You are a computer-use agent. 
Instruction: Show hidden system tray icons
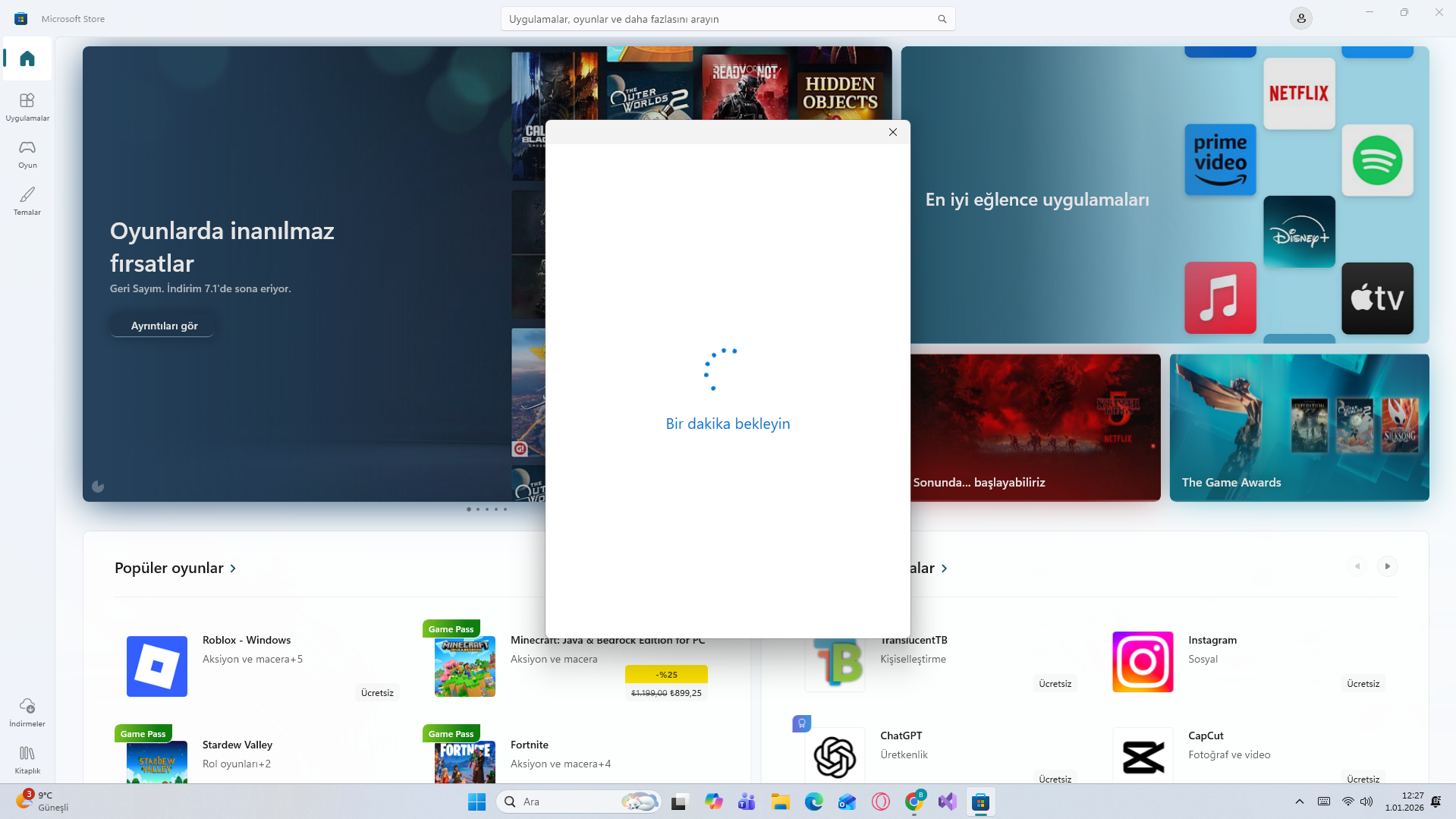point(1300,802)
